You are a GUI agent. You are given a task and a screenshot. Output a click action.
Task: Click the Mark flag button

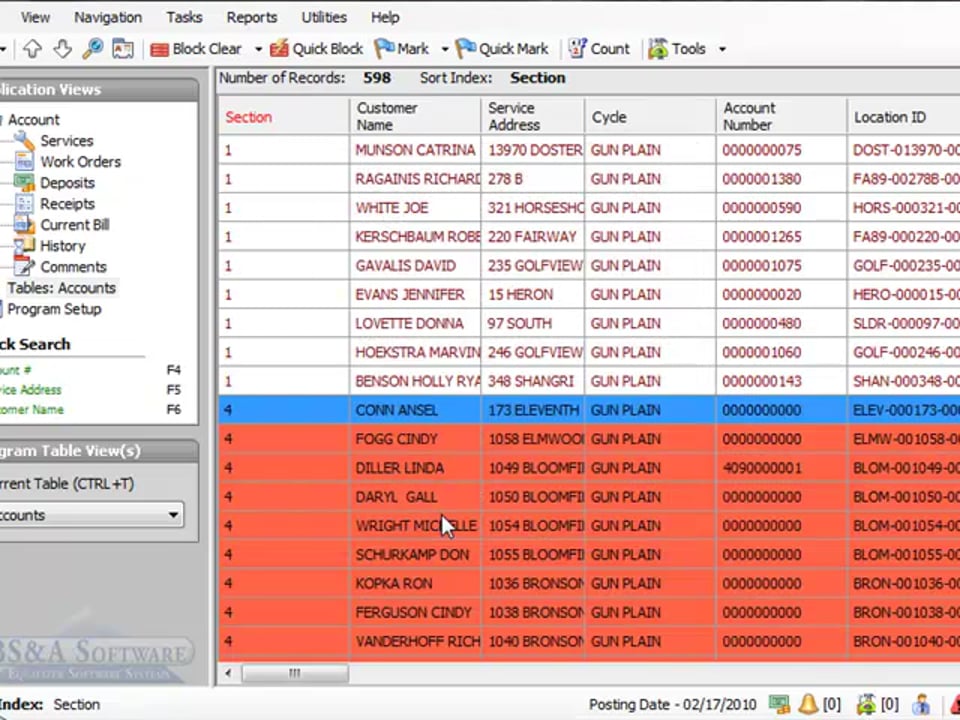[402, 49]
